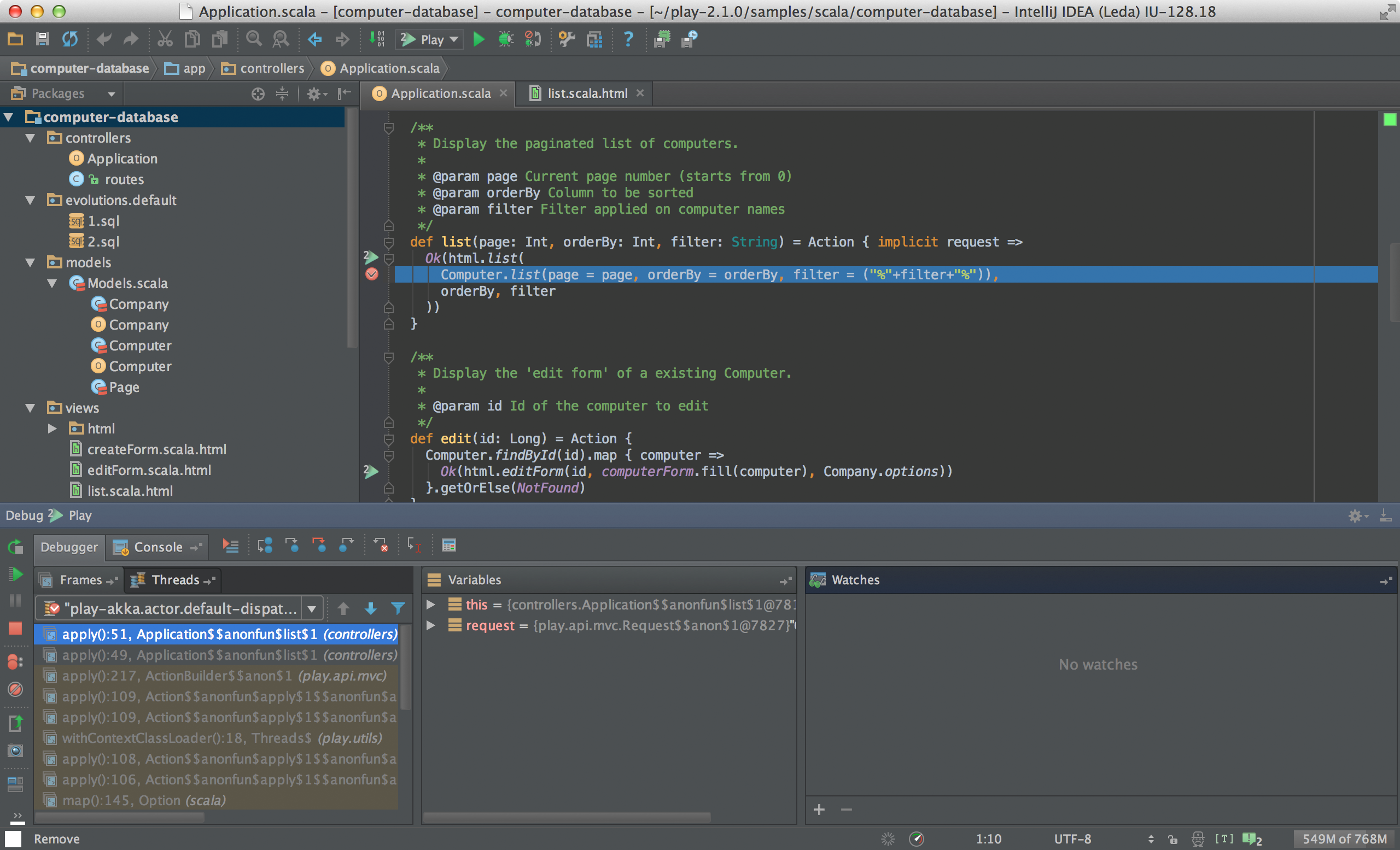Open Settings wrench icon in toolbar
This screenshot has height=850, width=1400.
pos(567,39)
